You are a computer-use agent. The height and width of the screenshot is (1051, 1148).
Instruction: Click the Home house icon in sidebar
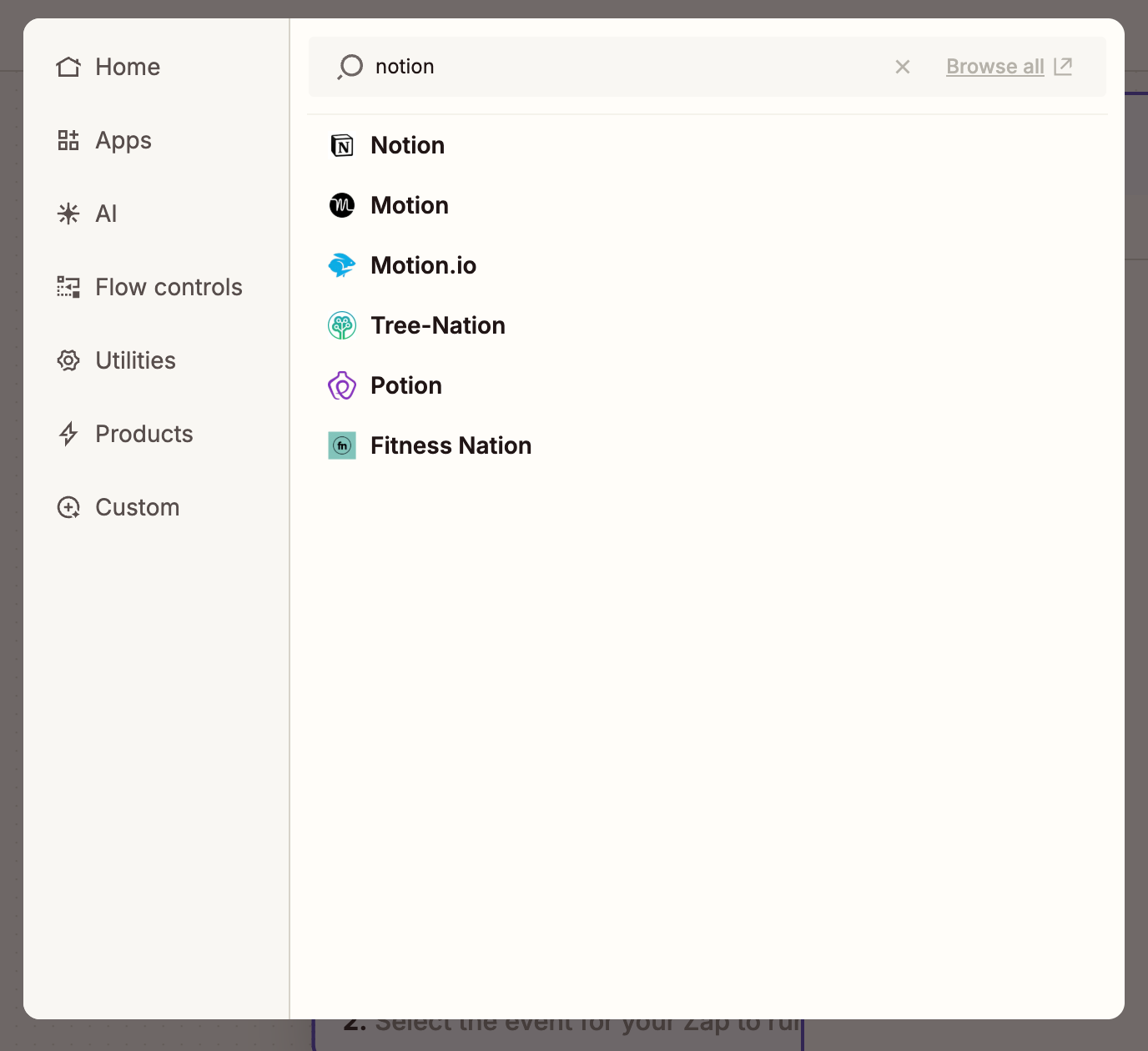point(68,67)
